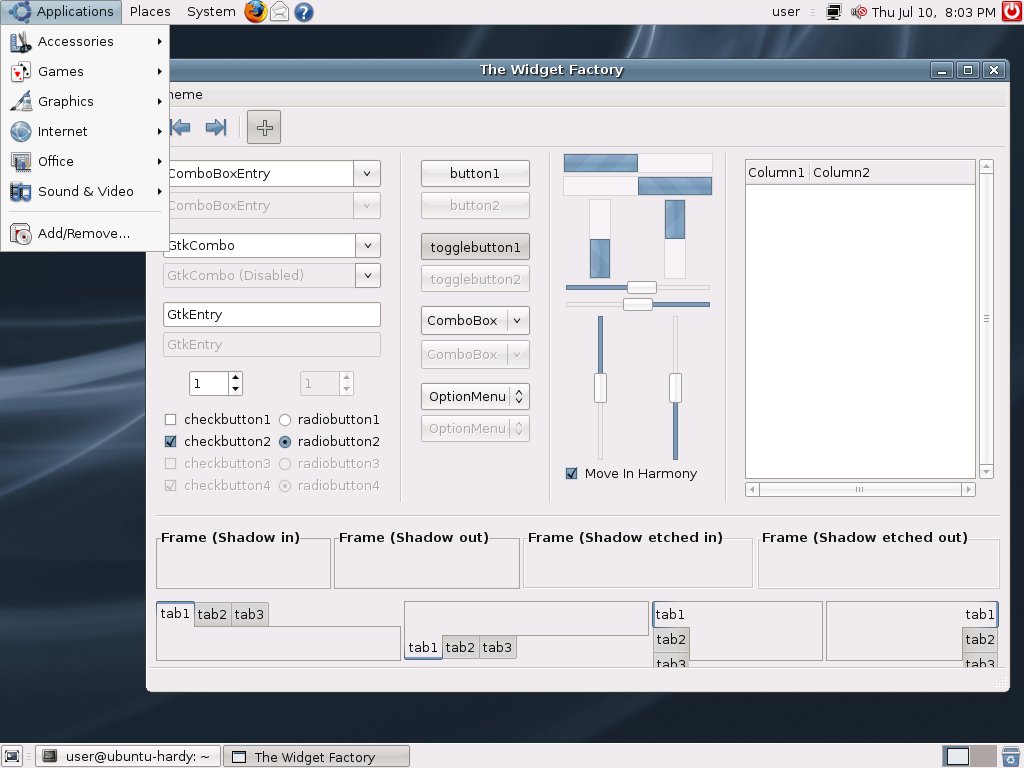Click the Games cards icon
The width and height of the screenshot is (1024, 768).
(x=20, y=72)
